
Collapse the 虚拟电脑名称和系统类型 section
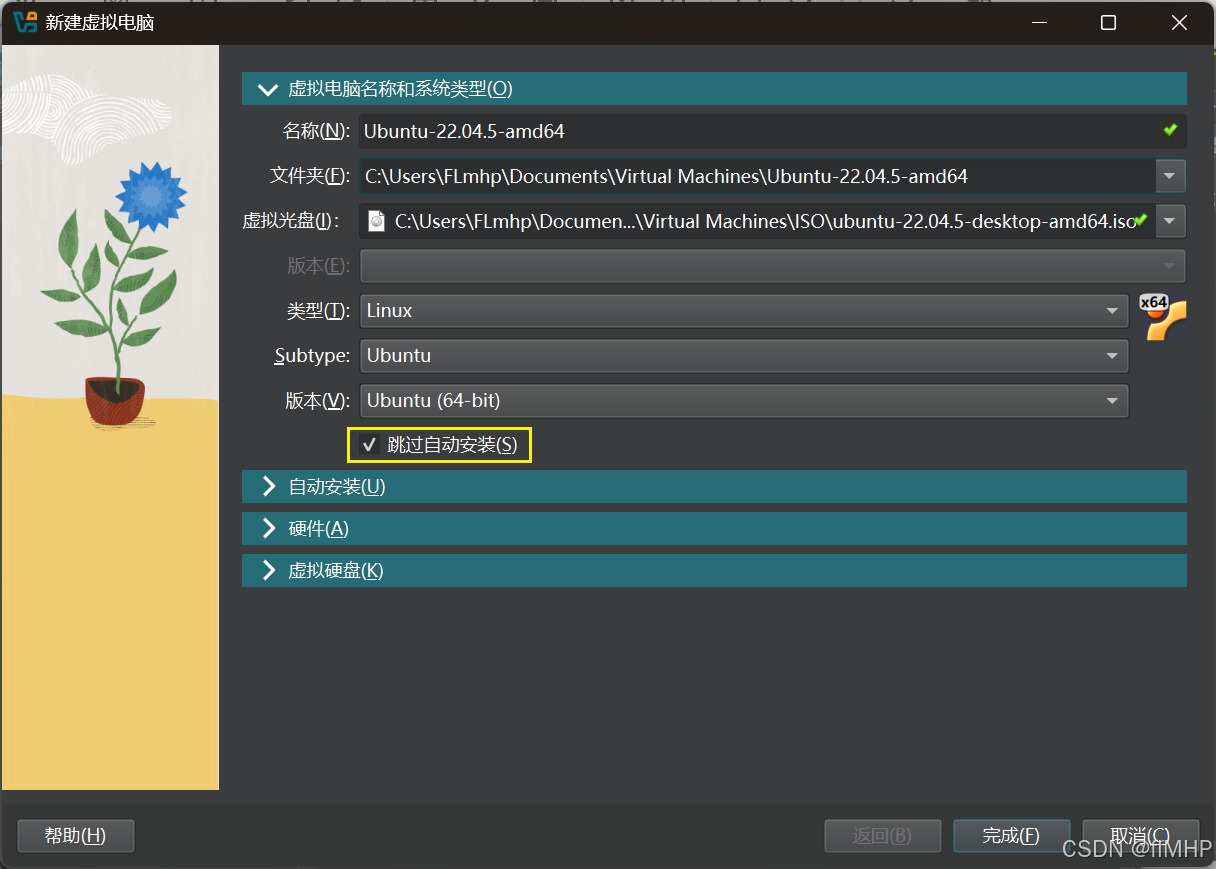click(267, 89)
